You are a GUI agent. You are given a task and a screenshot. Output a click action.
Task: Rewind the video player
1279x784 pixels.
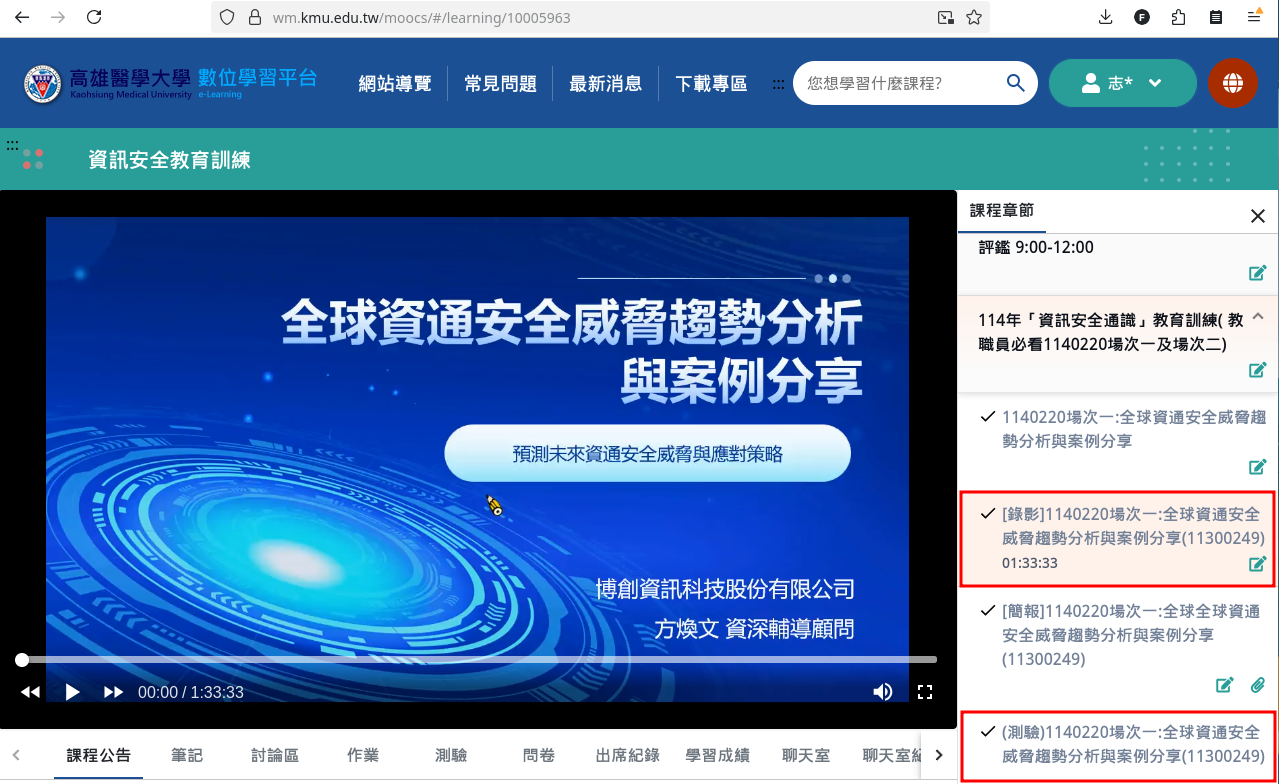(31, 692)
